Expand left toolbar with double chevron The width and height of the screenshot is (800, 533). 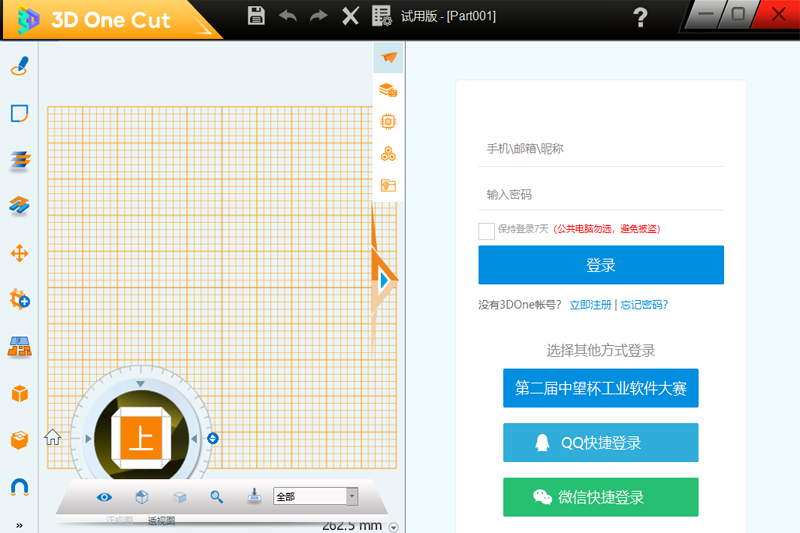18,525
